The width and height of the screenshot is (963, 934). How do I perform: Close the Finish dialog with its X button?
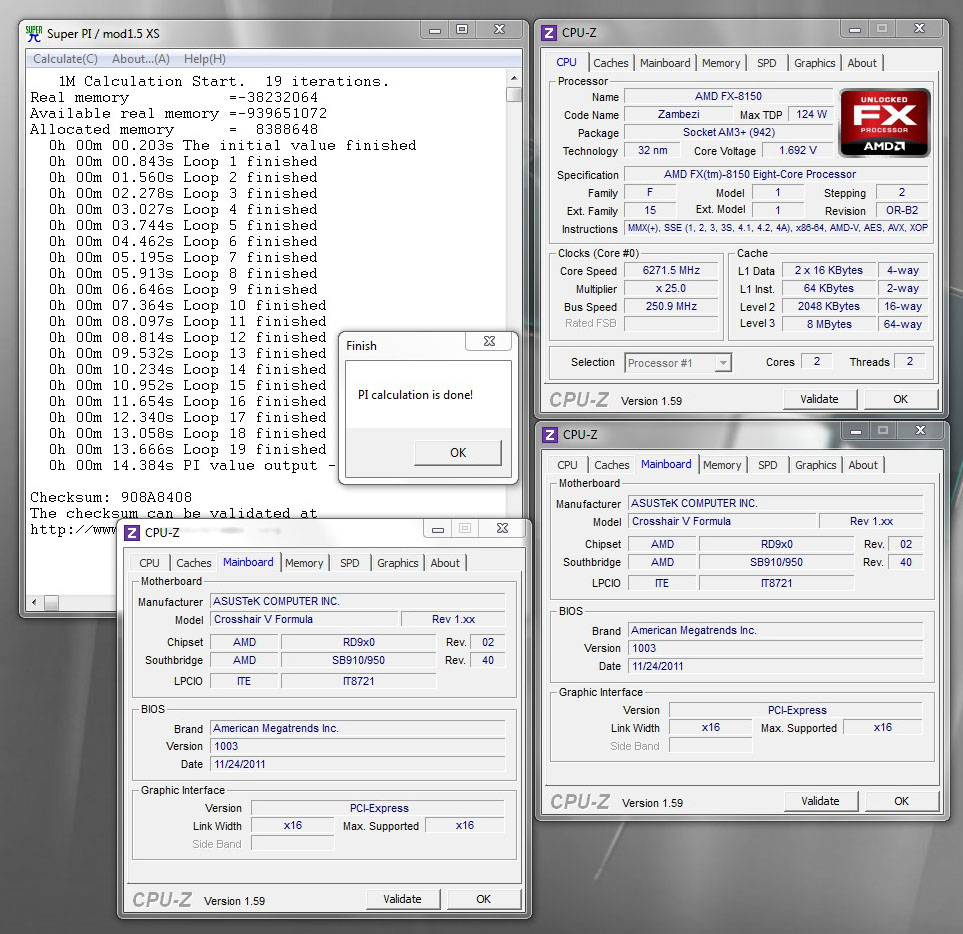[489, 341]
